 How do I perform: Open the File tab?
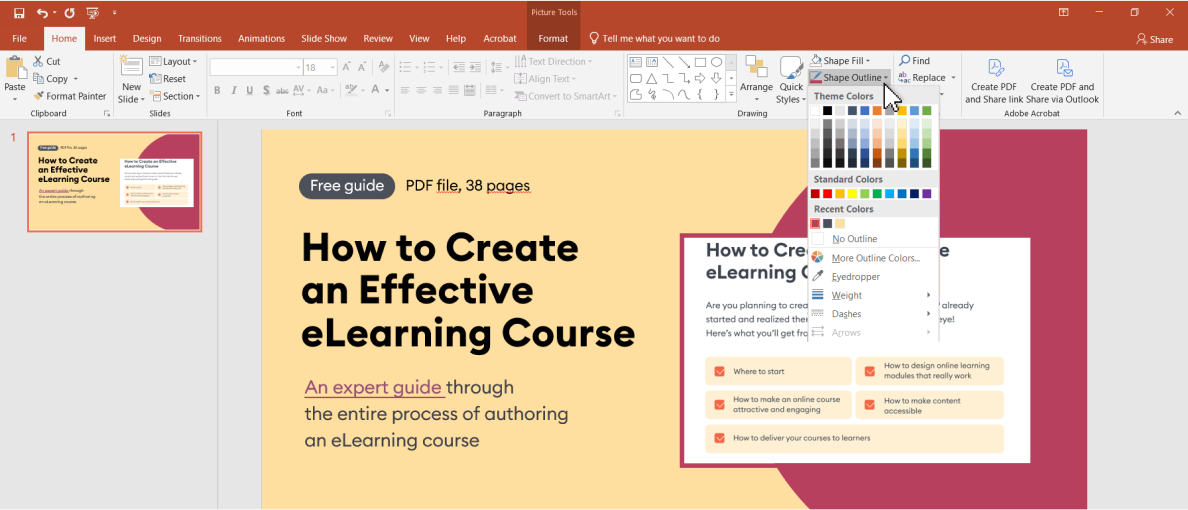pos(20,39)
